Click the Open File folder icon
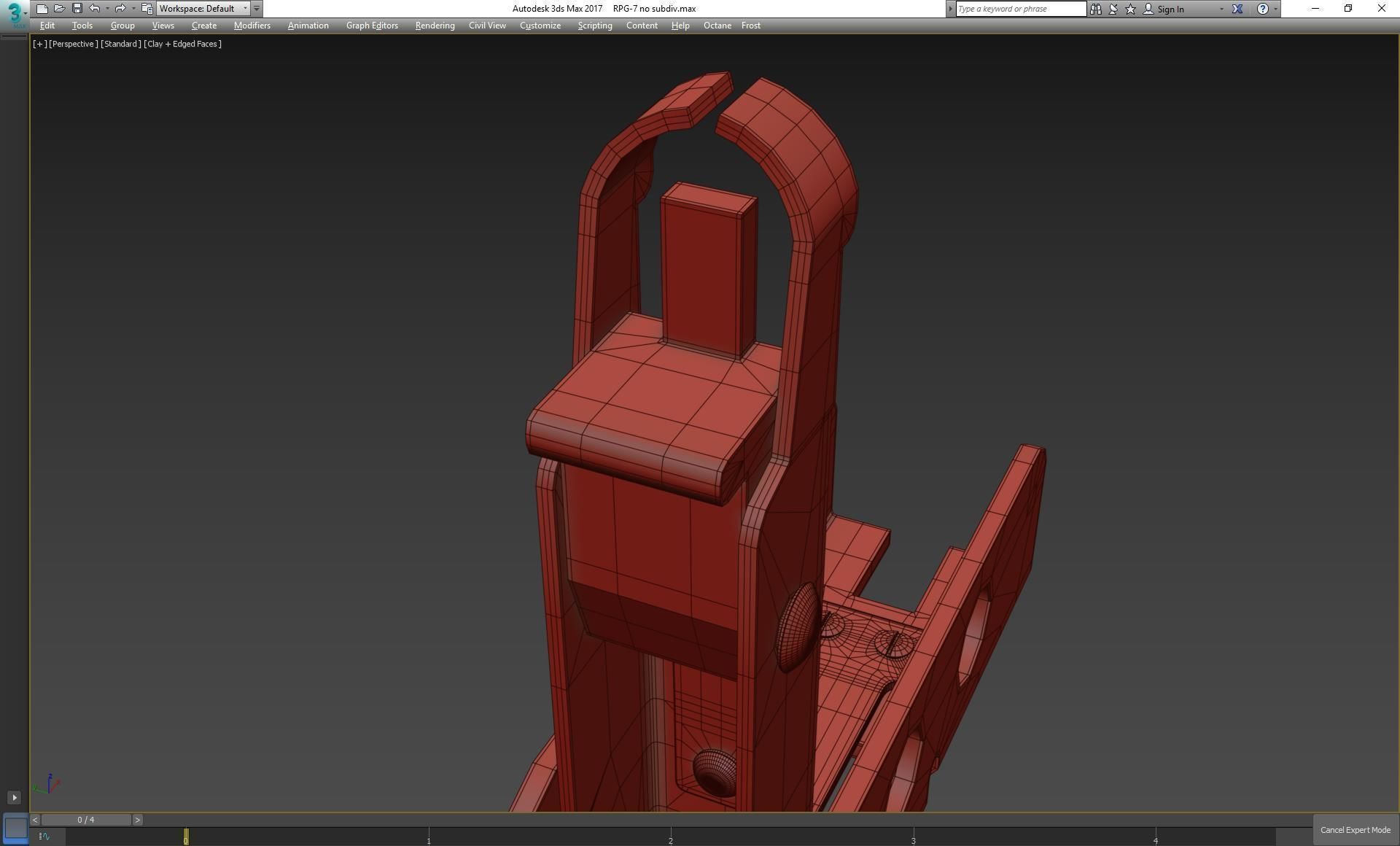Image resolution: width=1400 pixels, height=846 pixels. pyautogui.click(x=59, y=9)
